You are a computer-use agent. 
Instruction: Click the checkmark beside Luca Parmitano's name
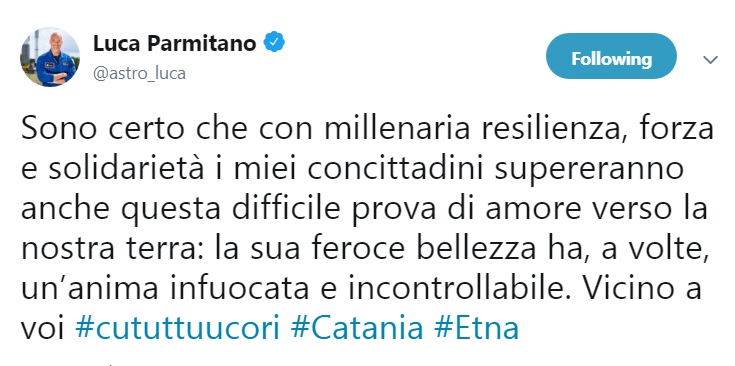274,43
